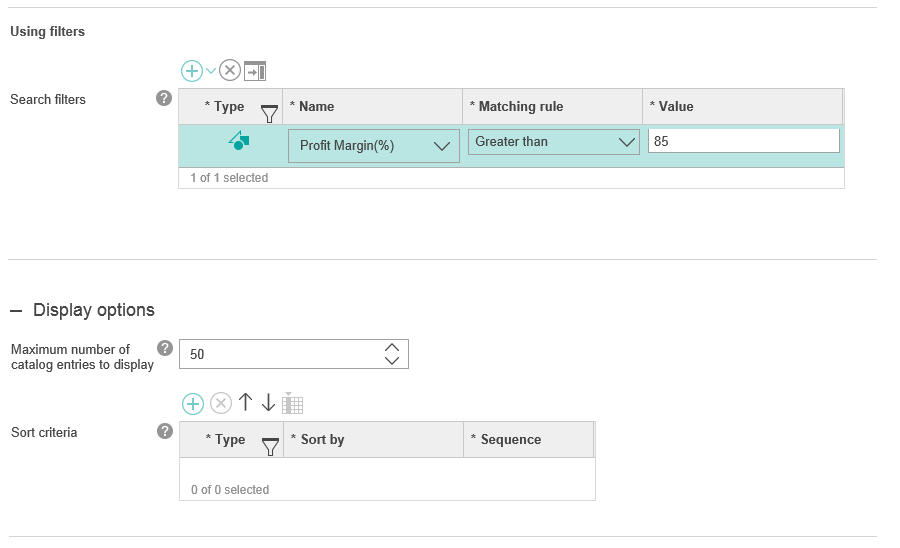Expand the Greater than matching rule dropdown
Screen dimensions: 900x548
click(x=627, y=142)
